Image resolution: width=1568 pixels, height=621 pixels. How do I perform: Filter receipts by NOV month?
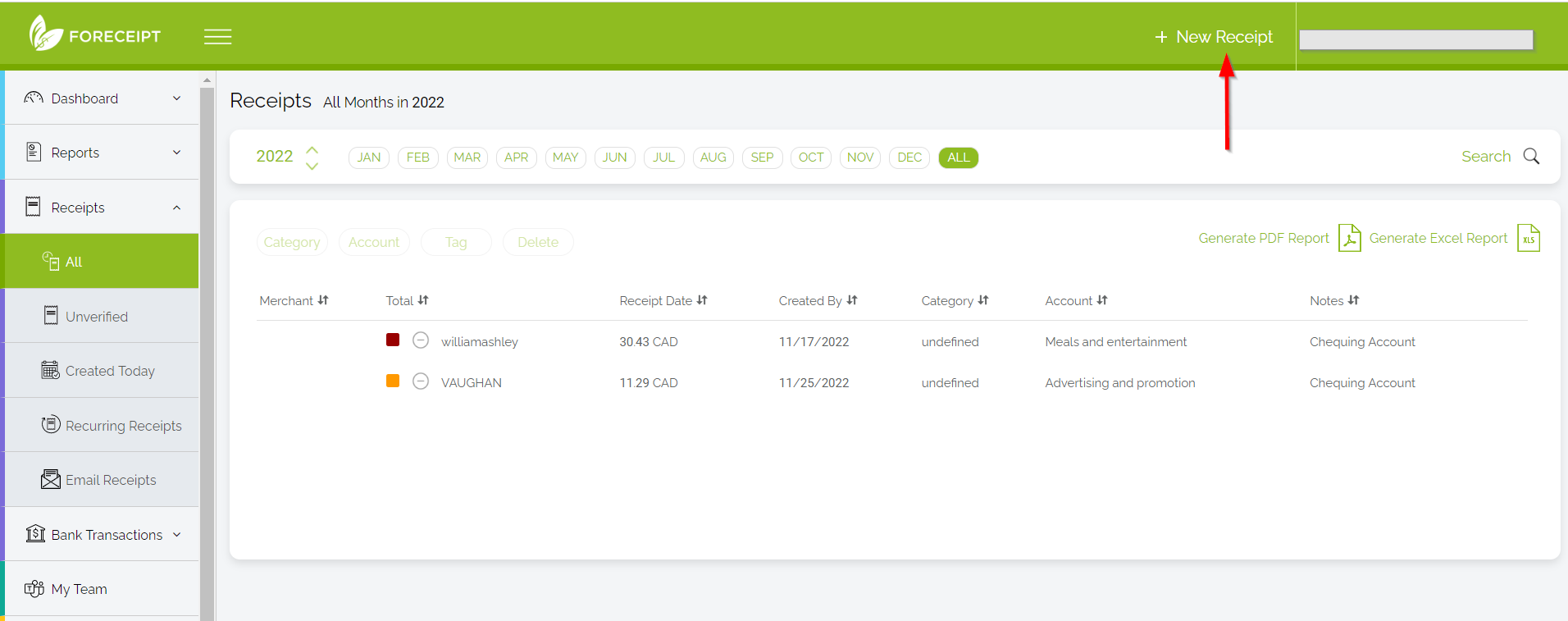coord(859,158)
